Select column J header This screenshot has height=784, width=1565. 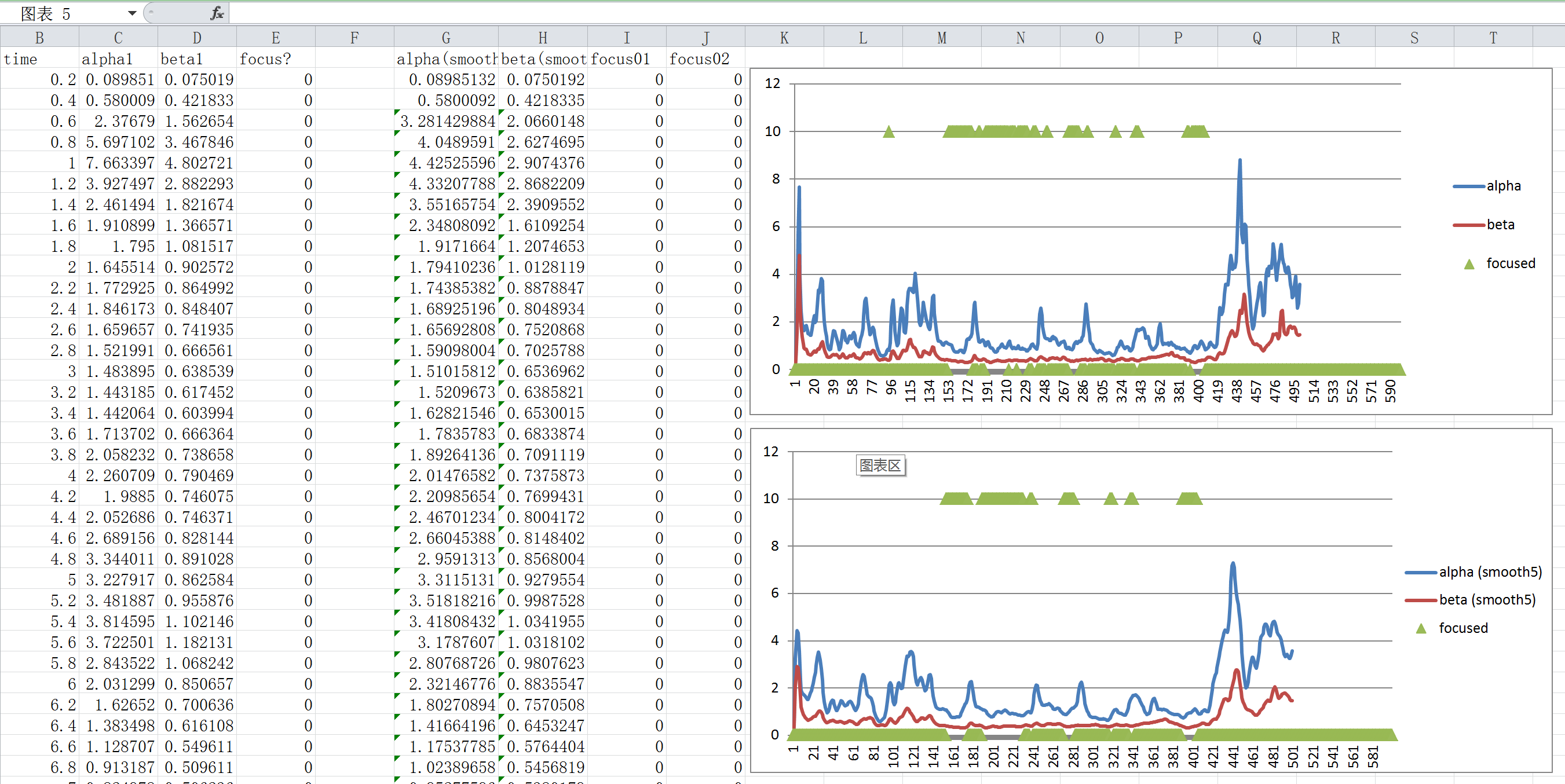click(705, 38)
